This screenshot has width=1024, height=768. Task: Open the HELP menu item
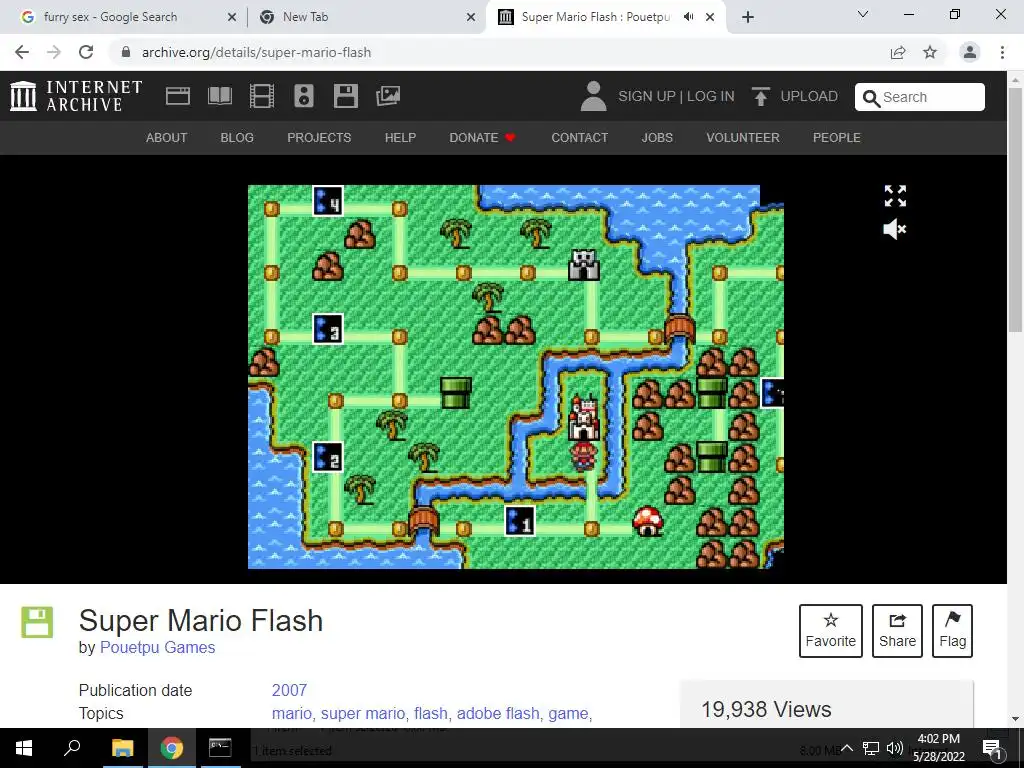[400, 138]
